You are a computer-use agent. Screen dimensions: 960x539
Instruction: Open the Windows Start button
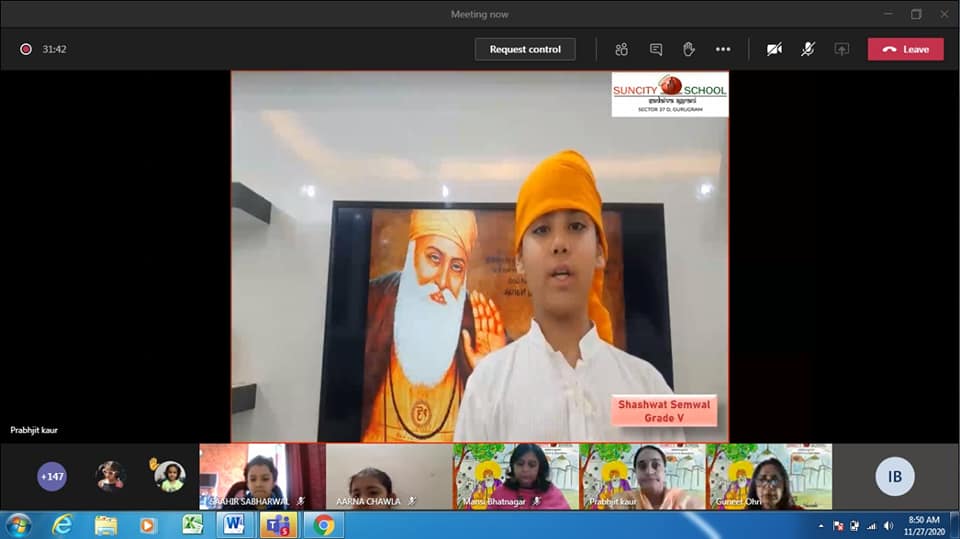pyautogui.click(x=18, y=525)
